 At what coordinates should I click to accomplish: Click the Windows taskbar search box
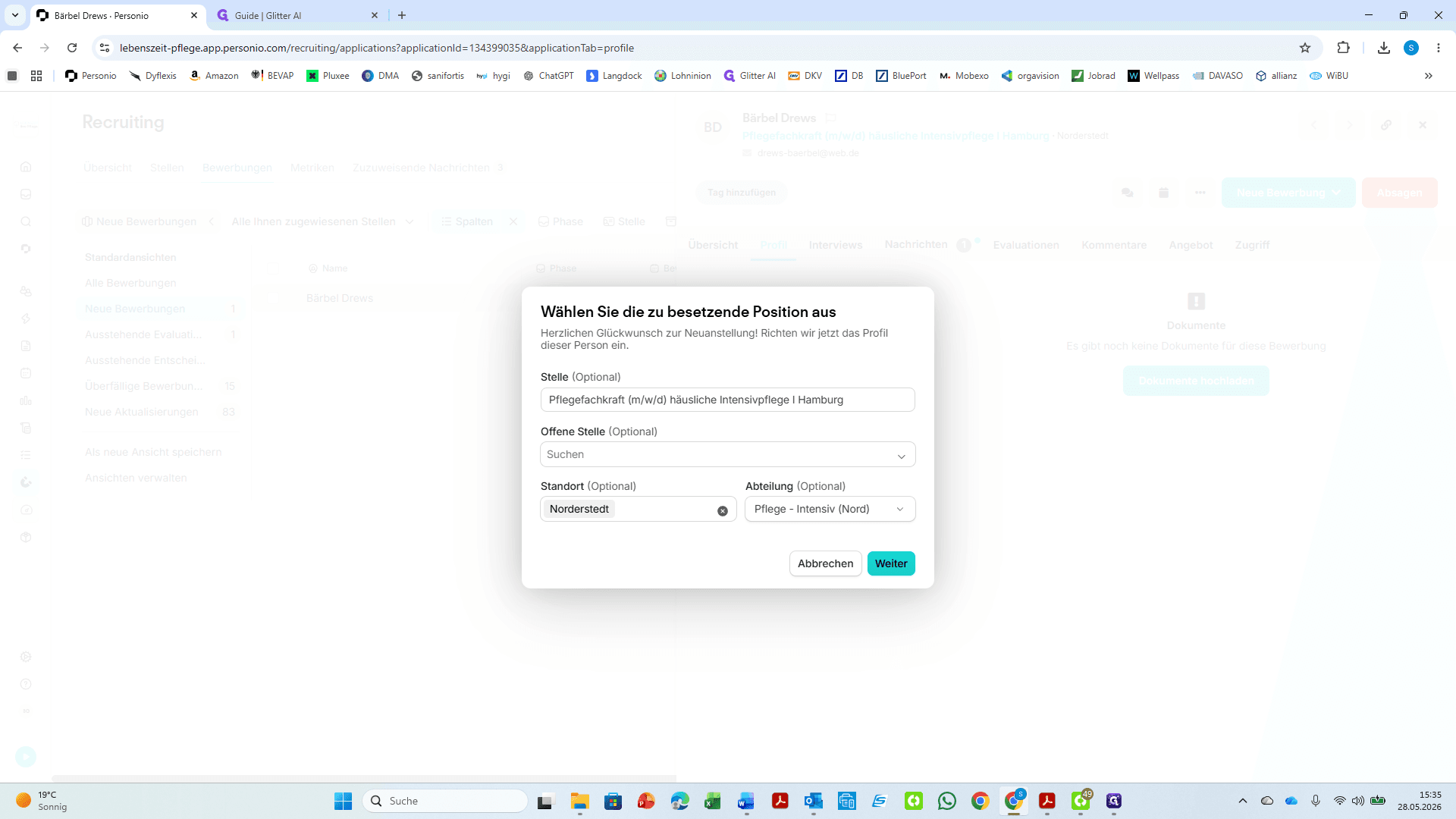pyautogui.click(x=445, y=801)
